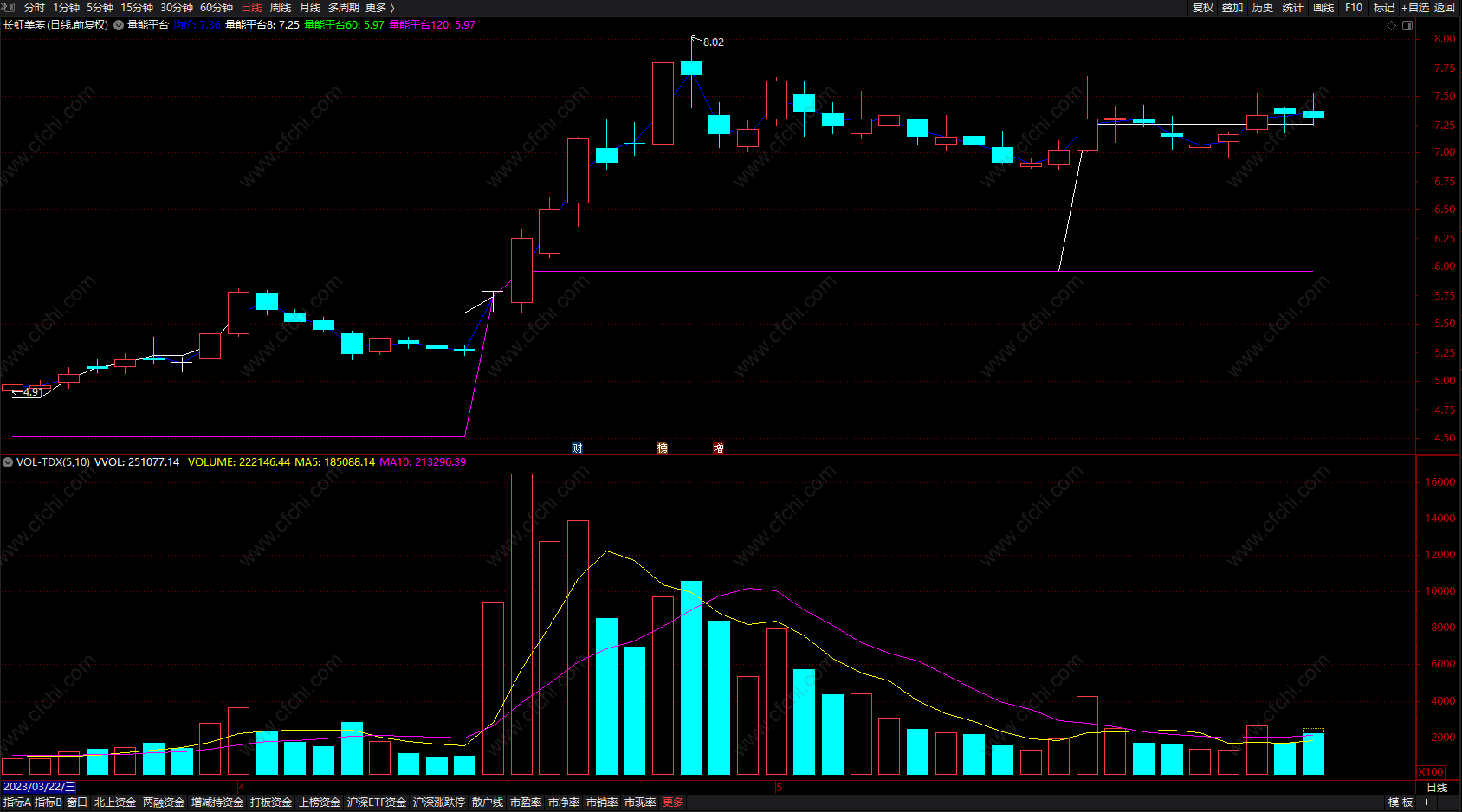Open the 模板 template button
This screenshot has height=812, width=1462.
(1401, 802)
